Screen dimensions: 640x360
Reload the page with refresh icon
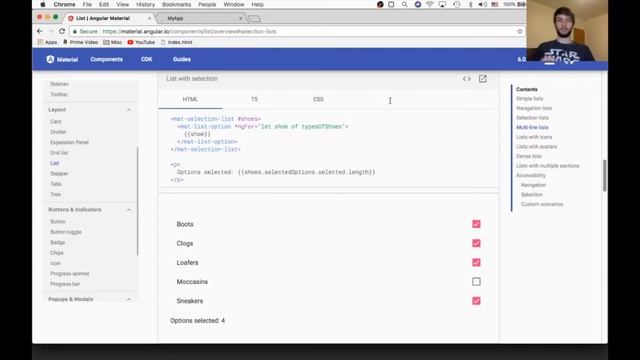[62, 31]
